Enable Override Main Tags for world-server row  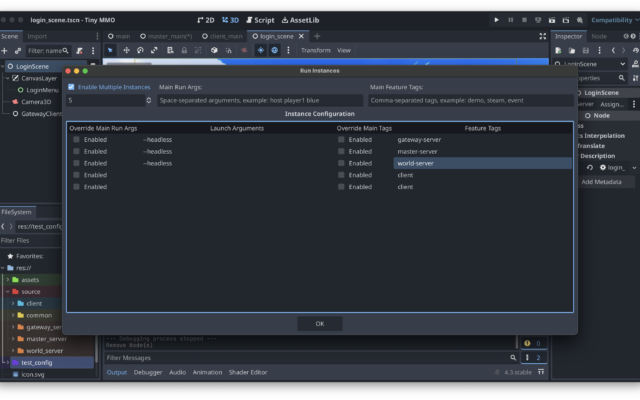pyautogui.click(x=341, y=163)
